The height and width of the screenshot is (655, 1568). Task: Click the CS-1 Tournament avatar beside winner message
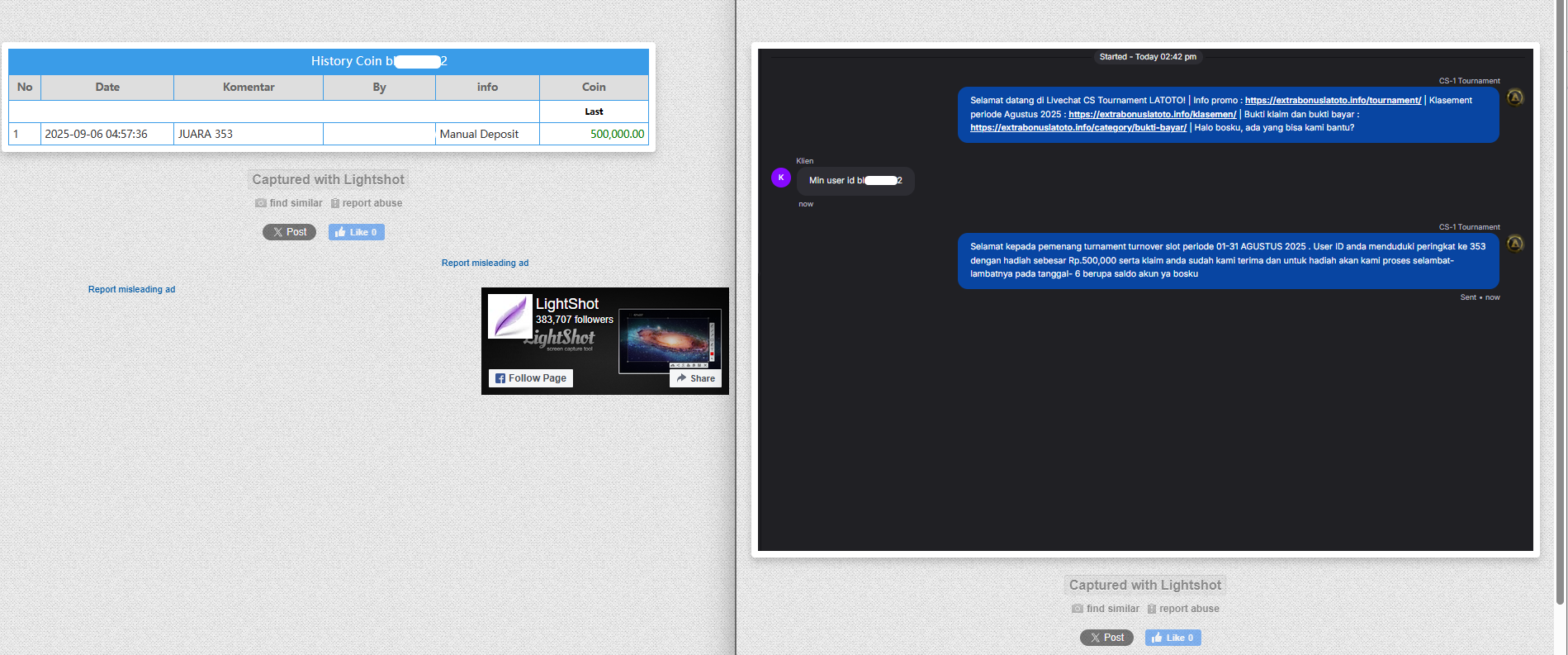tap(1515, 244)
